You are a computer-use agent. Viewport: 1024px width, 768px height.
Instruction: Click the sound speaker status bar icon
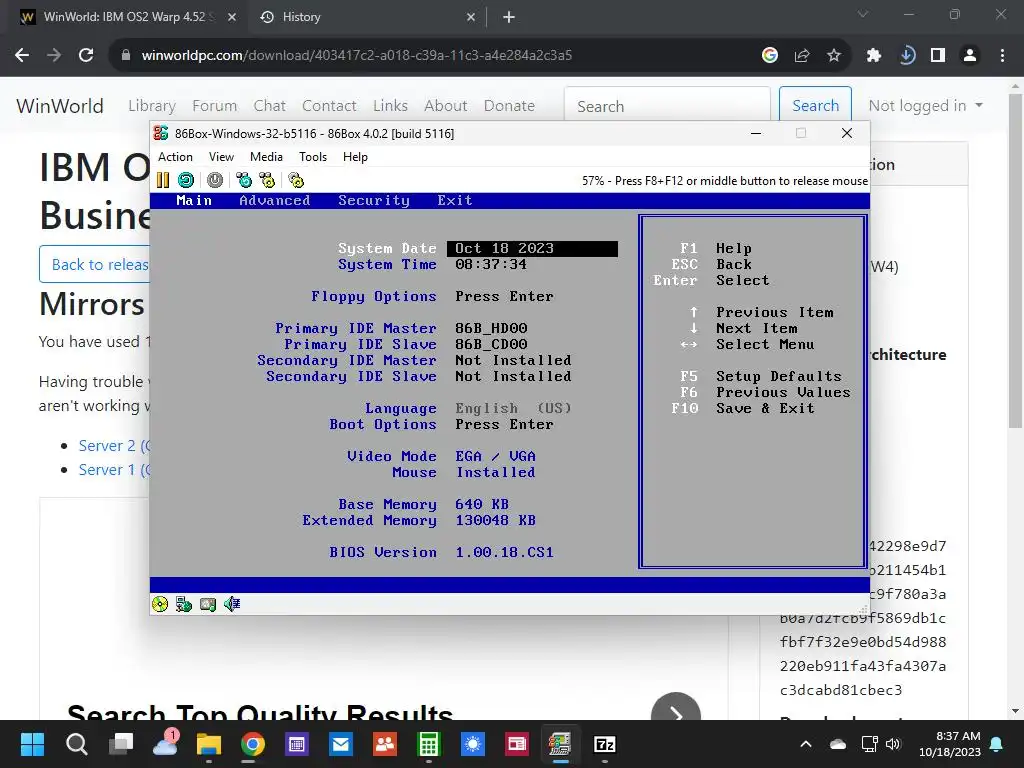(x=232, y=604)
